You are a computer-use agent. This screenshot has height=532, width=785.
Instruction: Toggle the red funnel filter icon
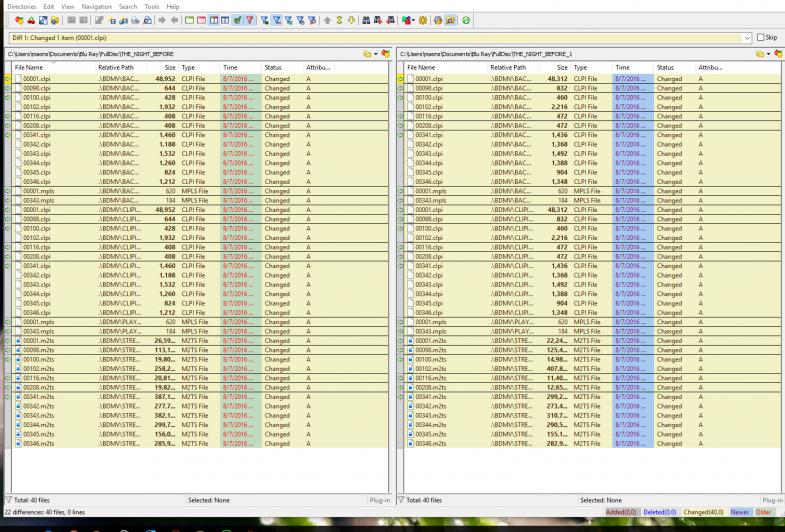click(x=249, y=21)
